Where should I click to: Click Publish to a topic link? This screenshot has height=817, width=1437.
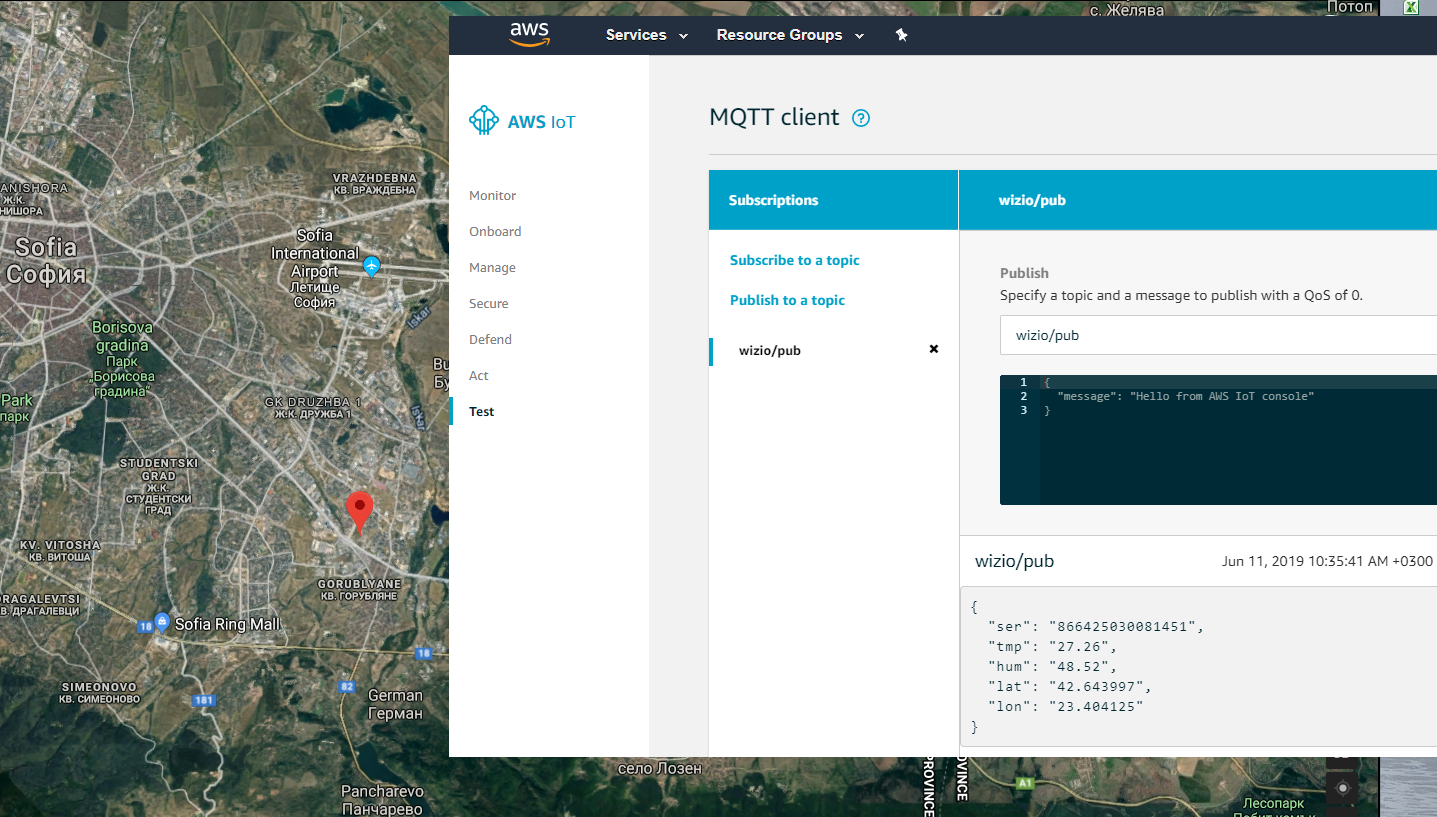pos(787,300)
